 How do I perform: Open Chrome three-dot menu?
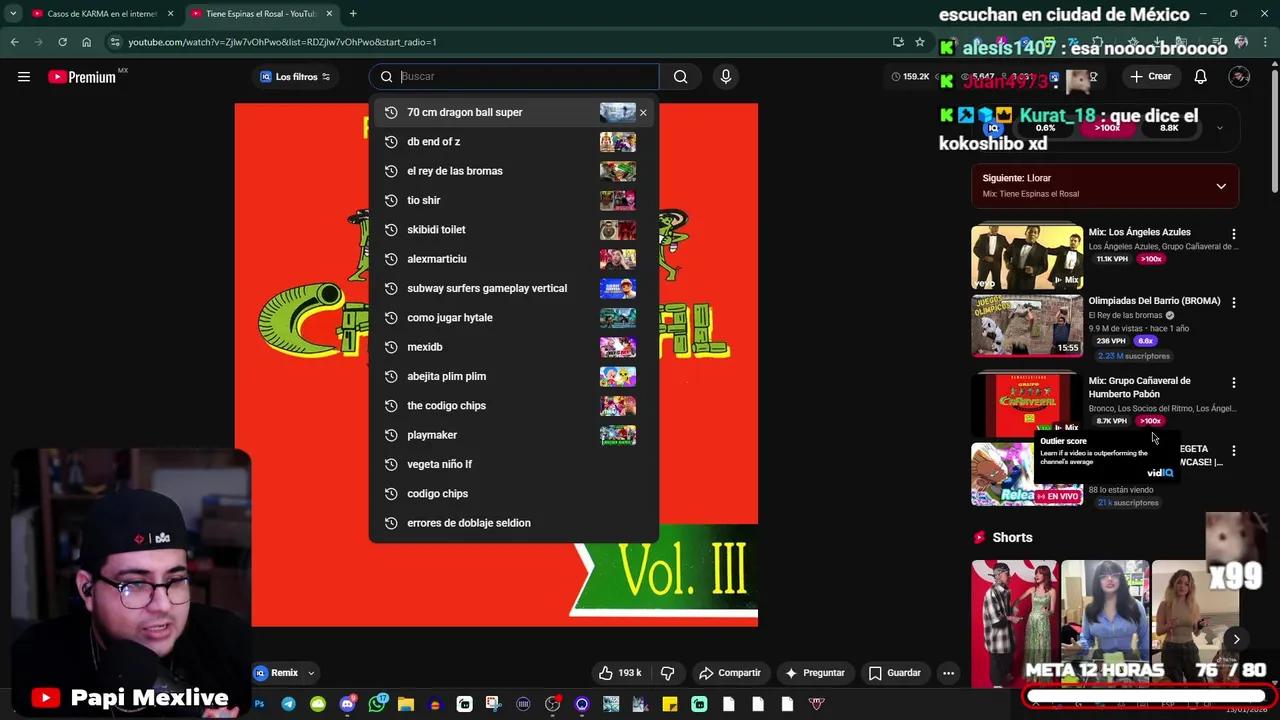tap(1265, 42)
